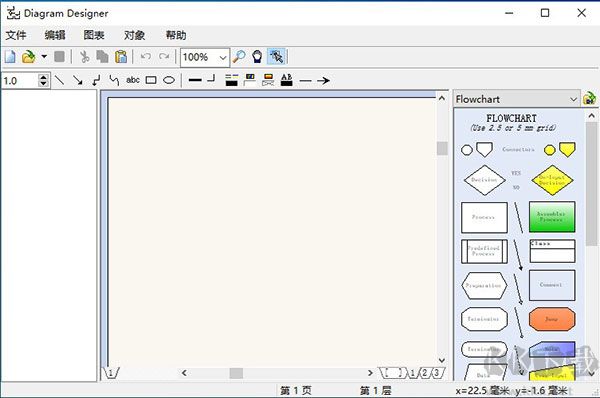This screenshot has height=398, width=600.
Task: Click palette panel scroll up arrow
Action: point(592,115)
